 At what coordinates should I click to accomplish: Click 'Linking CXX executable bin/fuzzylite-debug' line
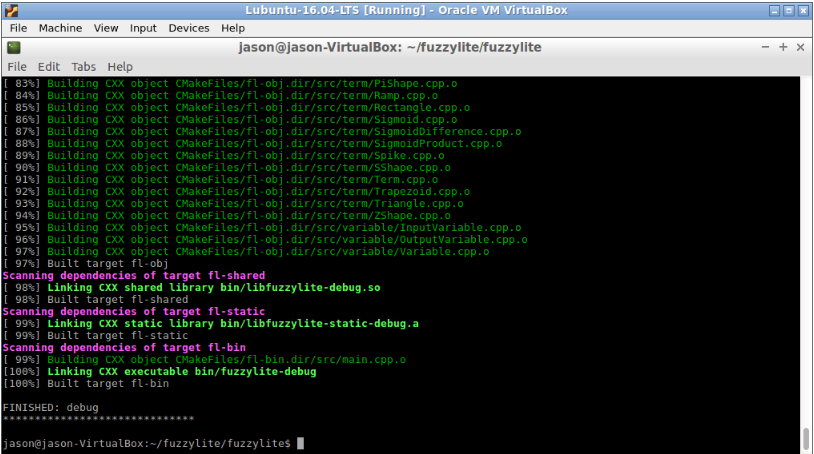click(159, 372)
